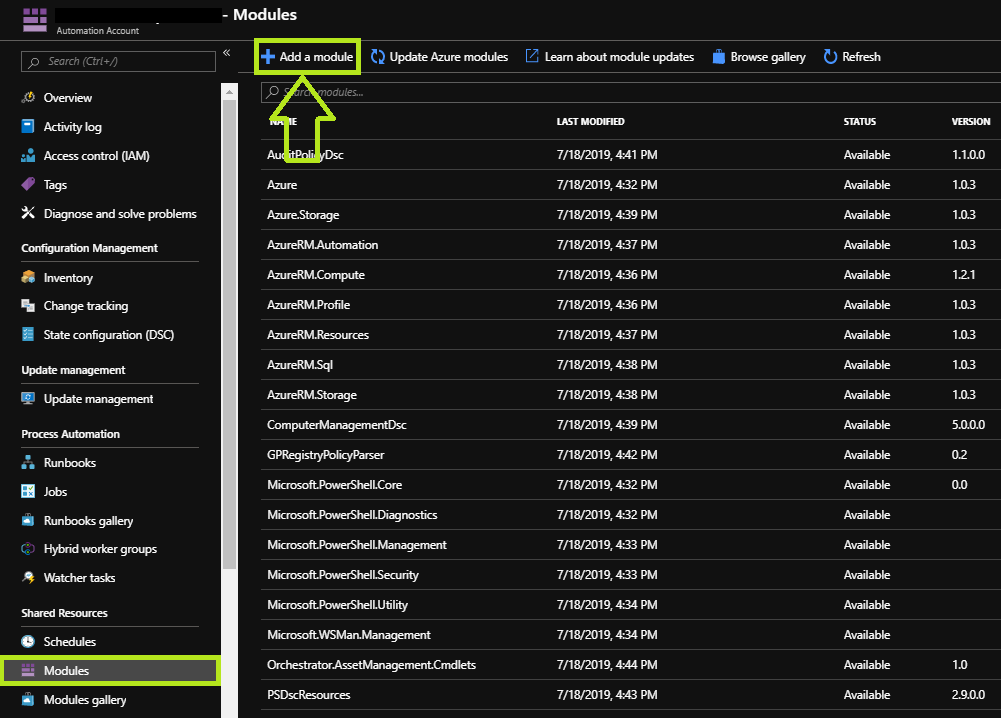Image resolution: width=1001 pixels, height=718 pixels.
Task: Select Microsoft.PowerShell.Management module
Action: pyautogui.click(x=631, y=544)
